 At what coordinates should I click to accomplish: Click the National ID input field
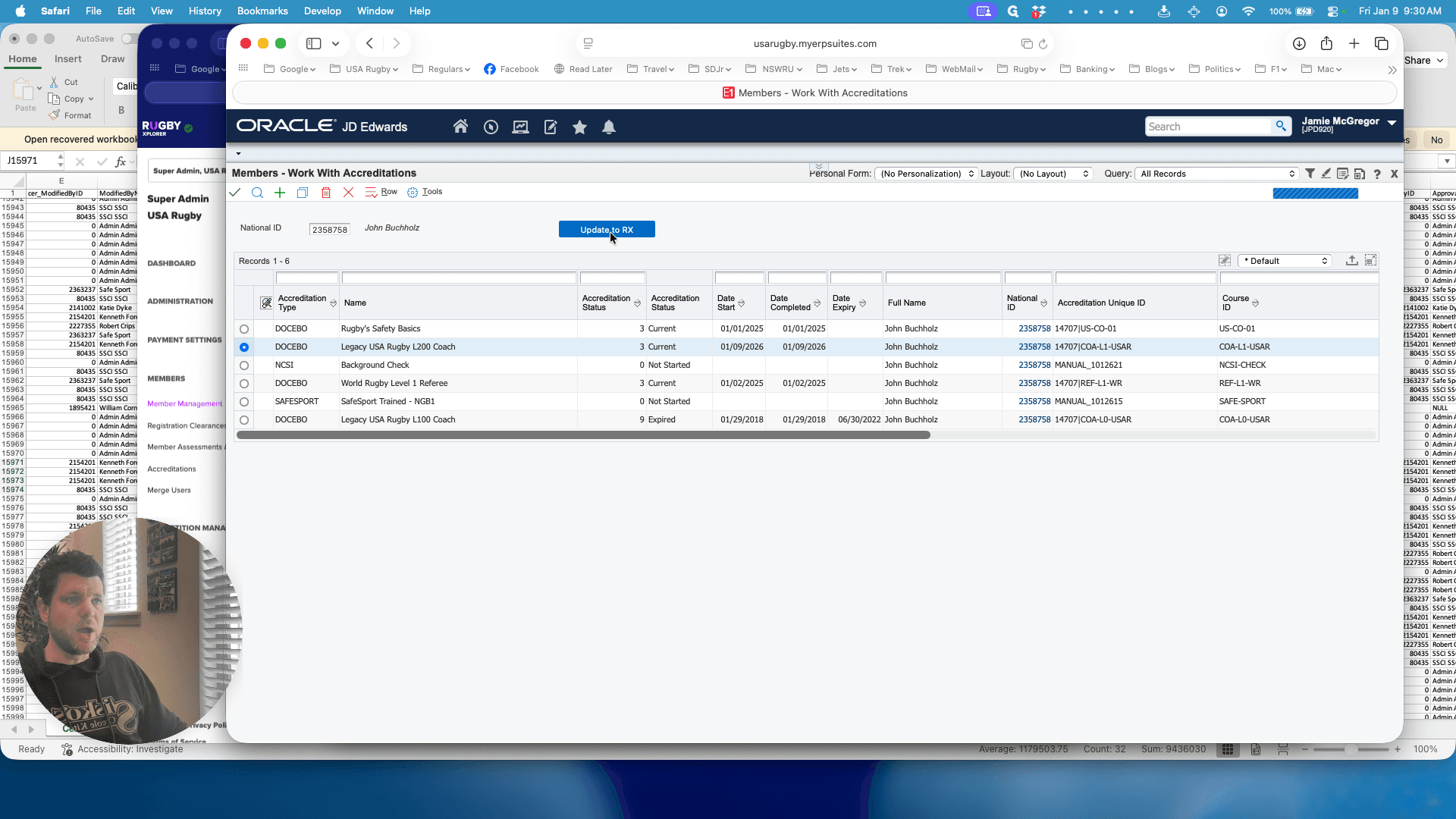[329, 229]
